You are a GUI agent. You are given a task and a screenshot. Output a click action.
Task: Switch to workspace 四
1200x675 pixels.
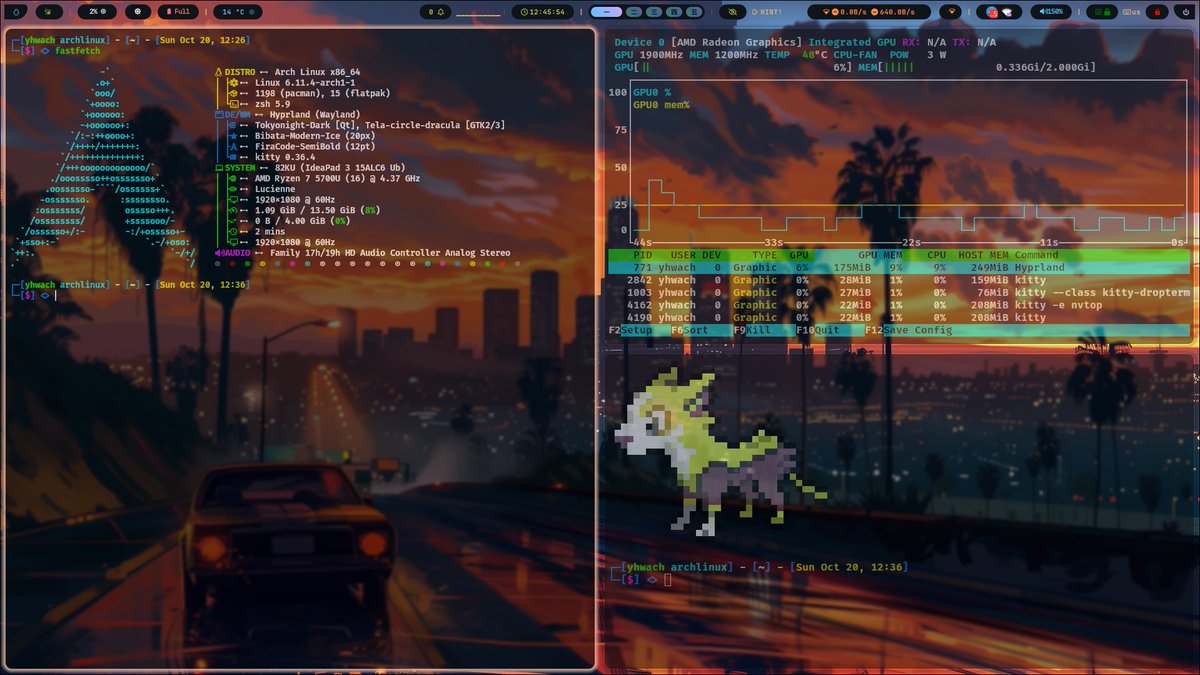[674, 11]
